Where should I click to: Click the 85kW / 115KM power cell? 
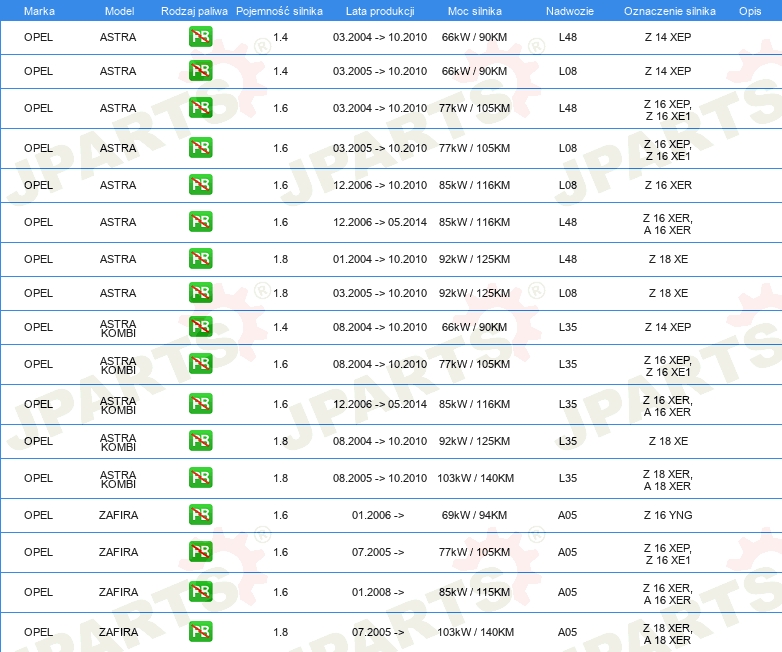[474, 592]
